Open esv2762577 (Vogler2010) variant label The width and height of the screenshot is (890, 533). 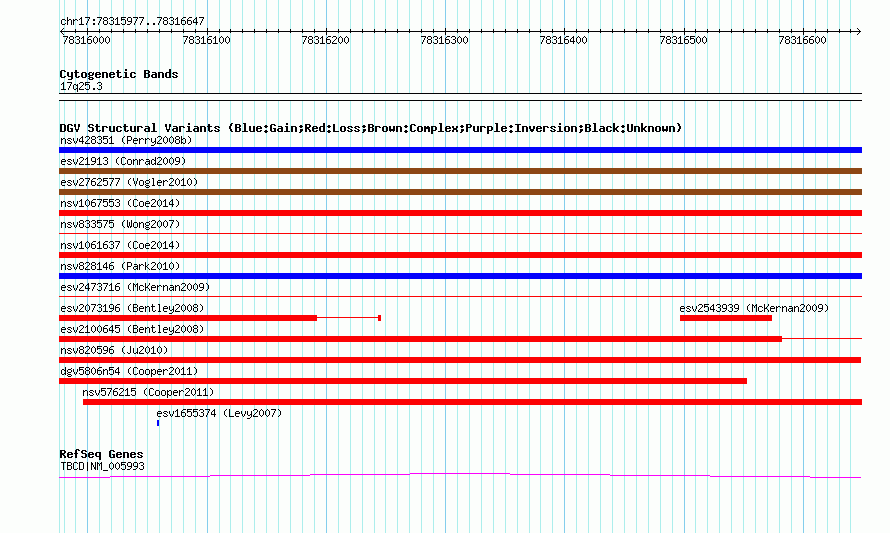129,182
